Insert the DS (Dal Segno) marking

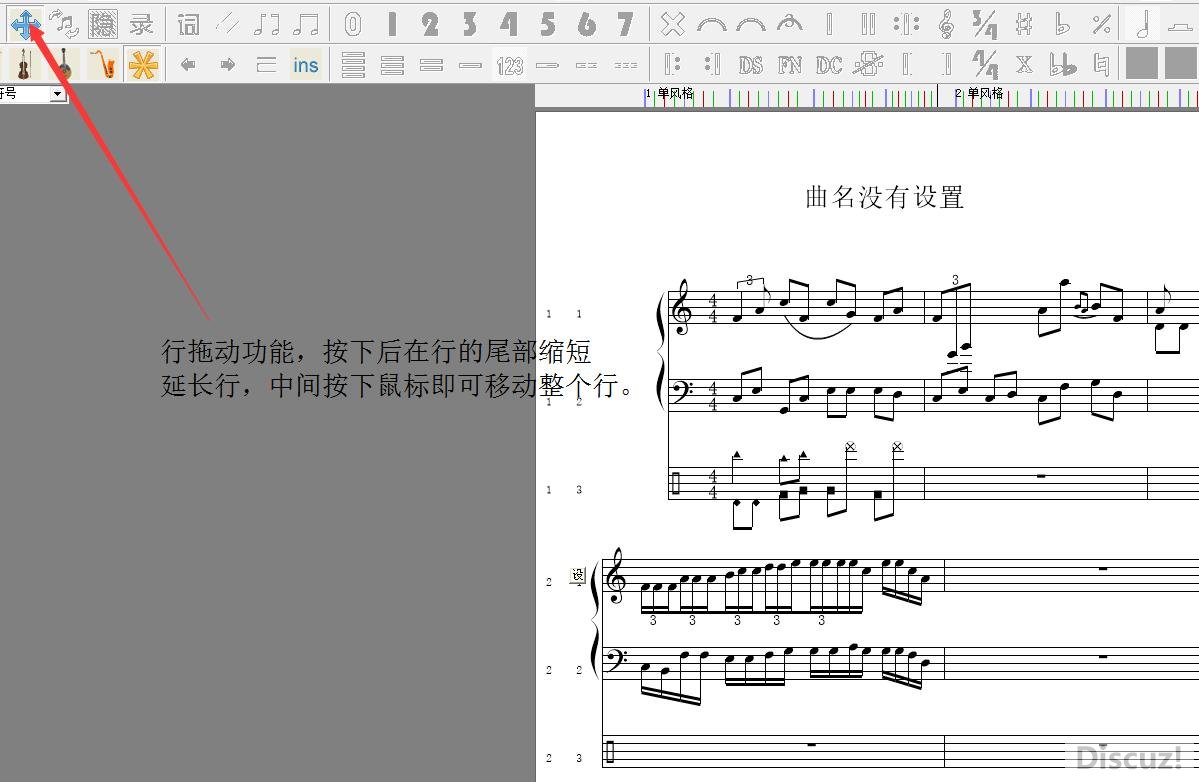[750, 65]
